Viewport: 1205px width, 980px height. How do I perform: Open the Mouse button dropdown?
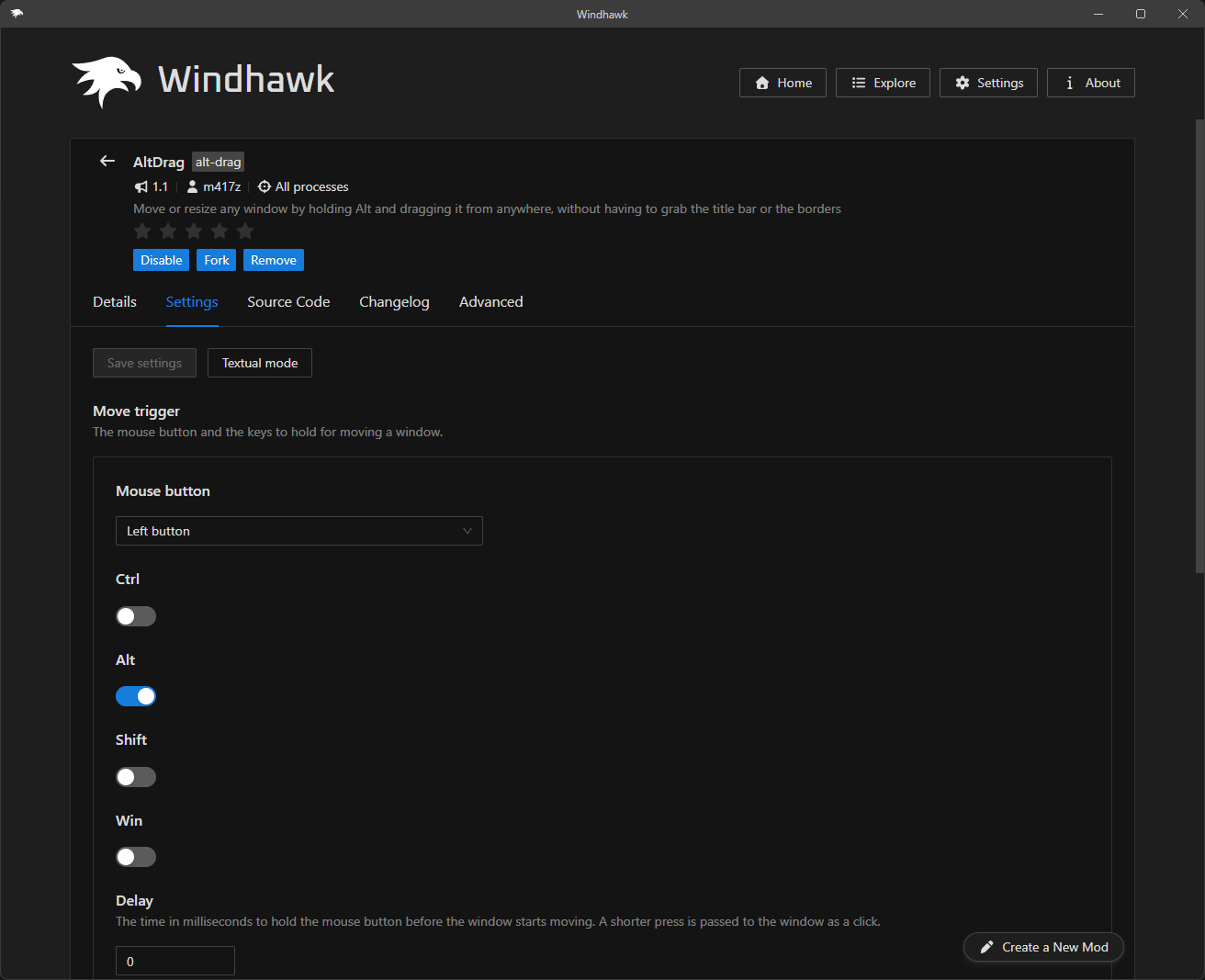point(299,531)
